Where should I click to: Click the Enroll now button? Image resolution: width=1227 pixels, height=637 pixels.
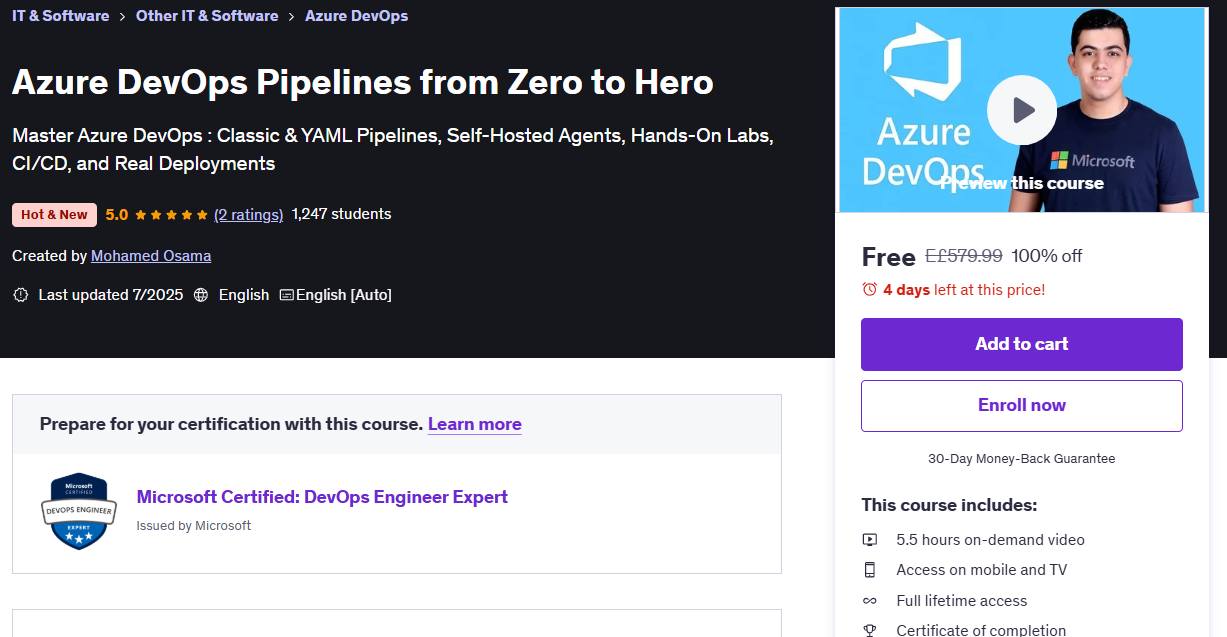1022,405
